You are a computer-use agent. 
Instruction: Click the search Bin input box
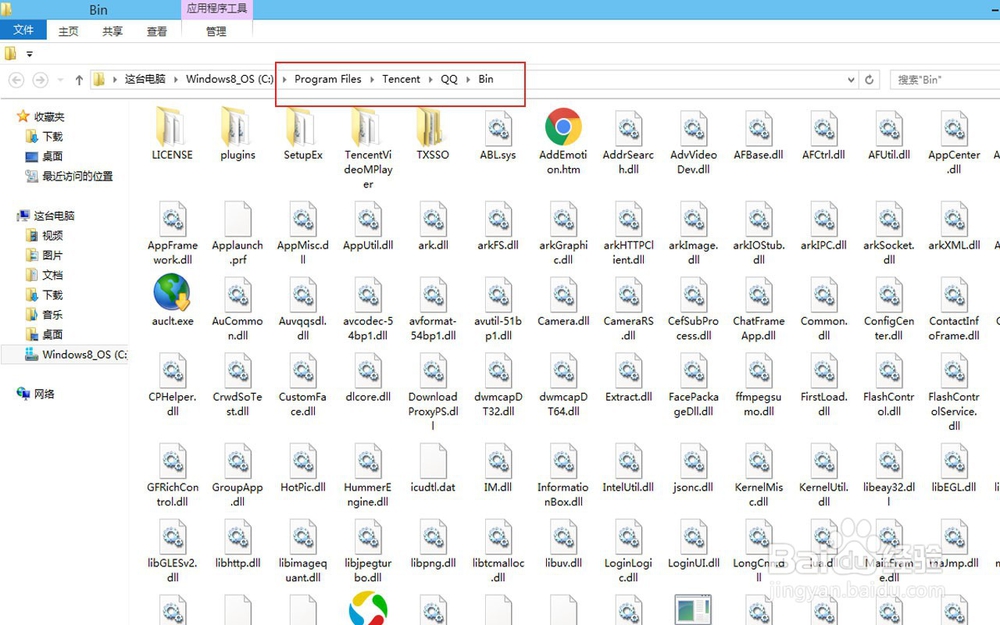click(x=945, y=80)
